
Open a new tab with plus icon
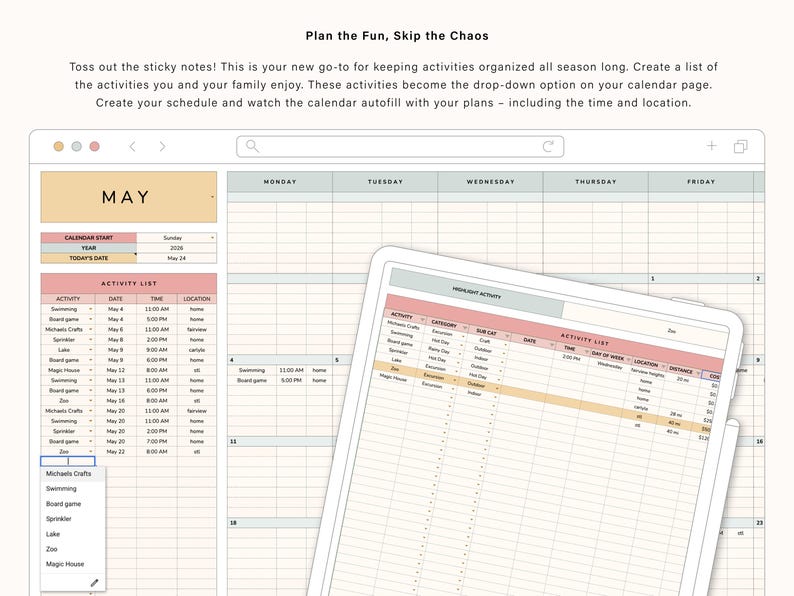click(x=711, y=146)
